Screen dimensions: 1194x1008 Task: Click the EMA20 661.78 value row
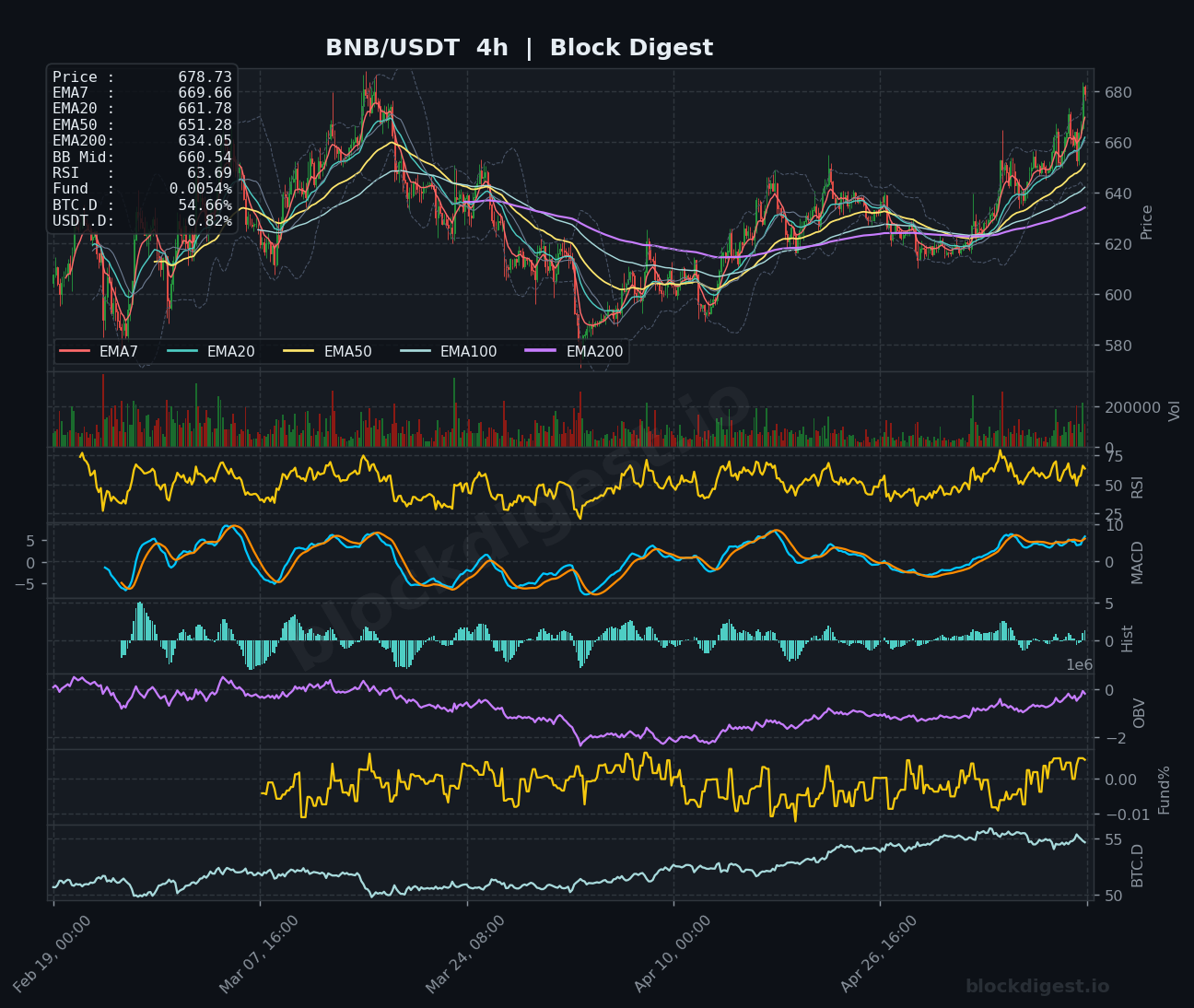[x=142, y=109]
